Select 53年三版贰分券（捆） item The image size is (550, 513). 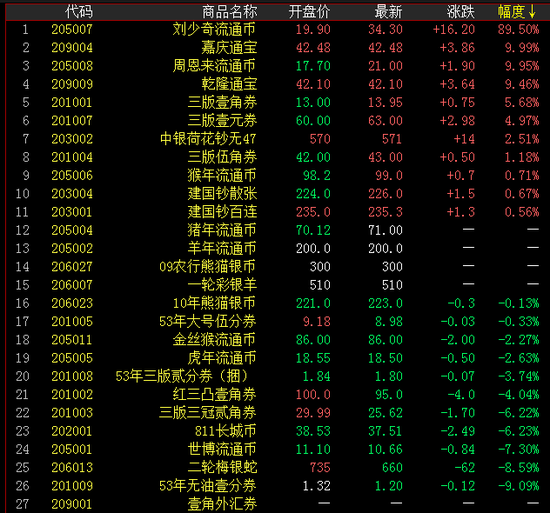(182, 376)
